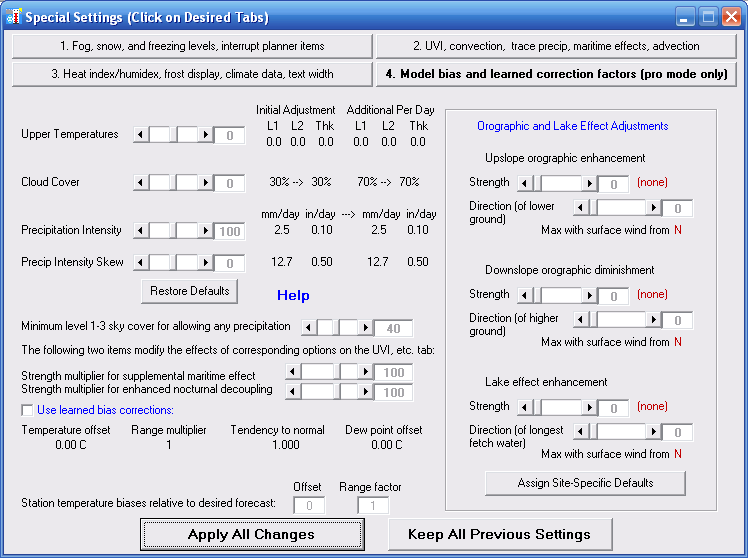The height and width of the screenshot is (558, 748).
Task: Open the blue Help link
Action: coord(293,296)
